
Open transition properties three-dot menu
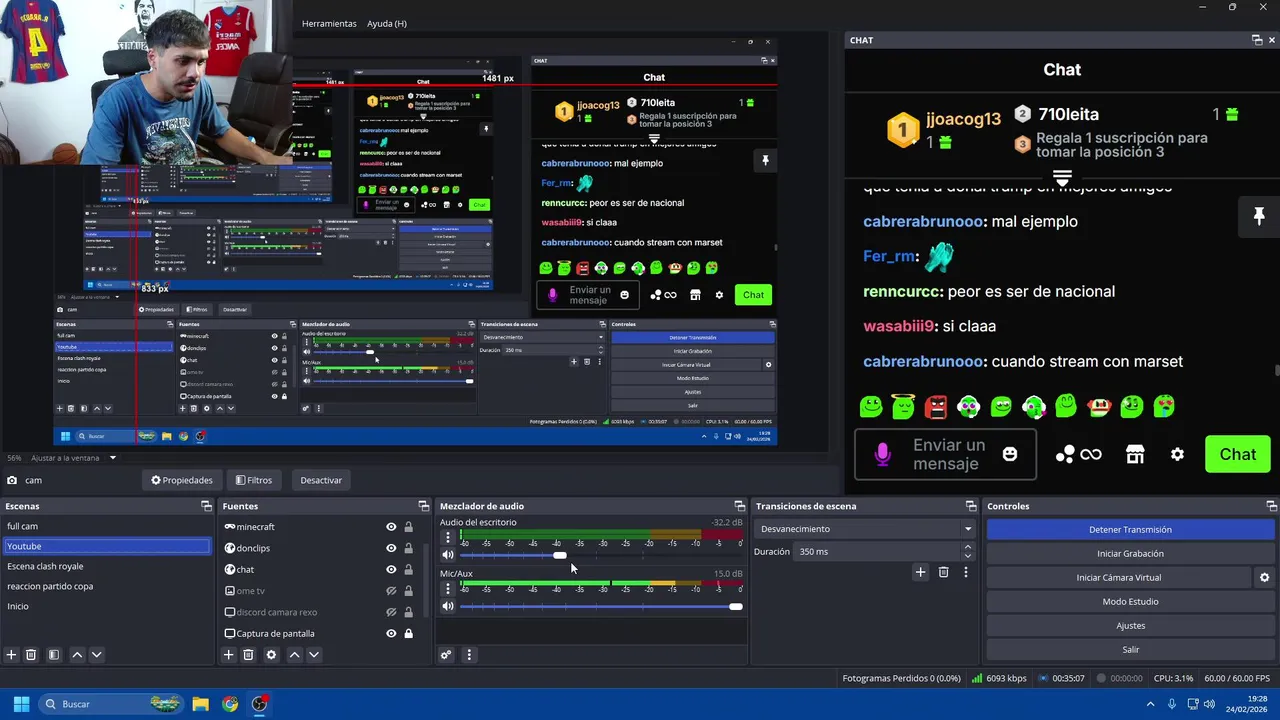(966, 572)
